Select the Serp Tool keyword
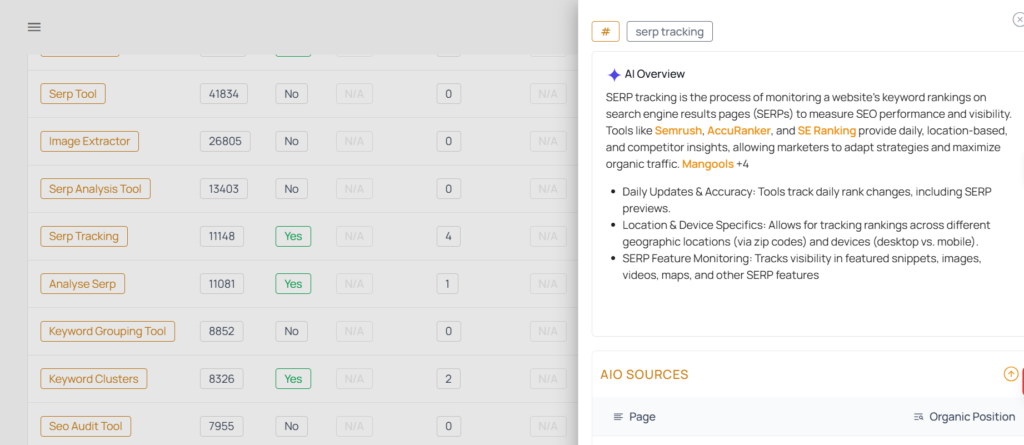 click(72, 94)
